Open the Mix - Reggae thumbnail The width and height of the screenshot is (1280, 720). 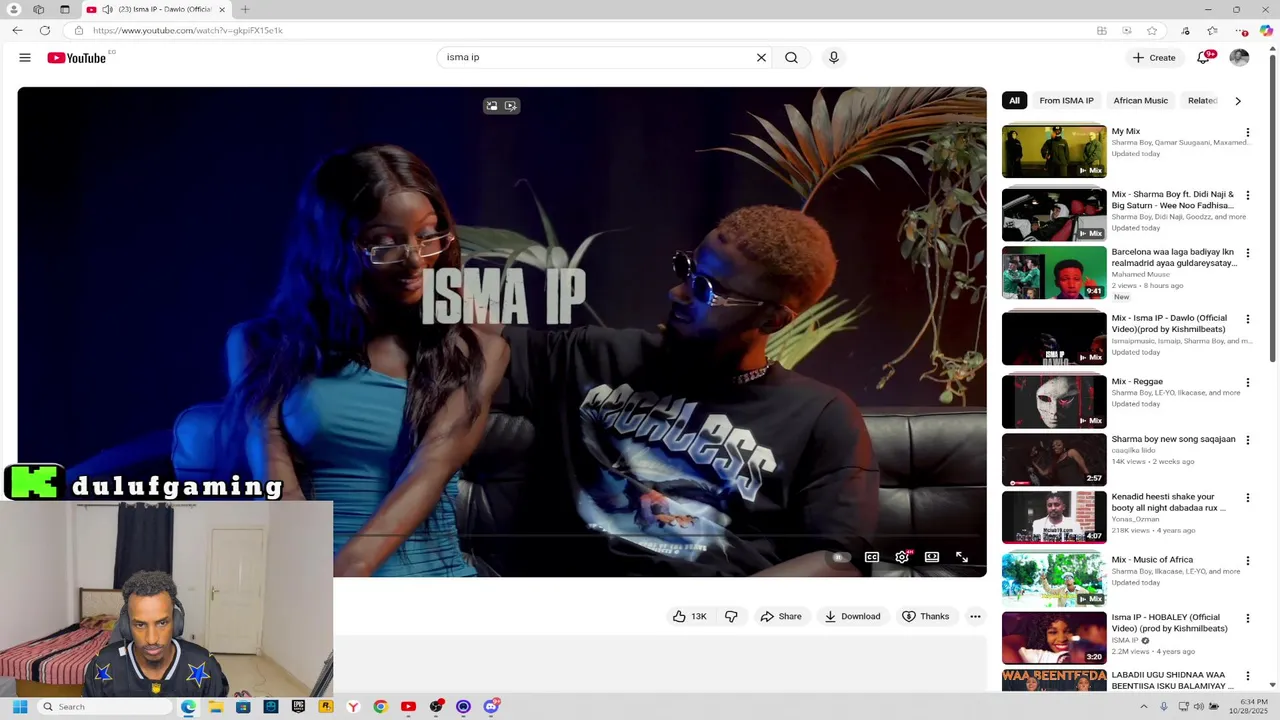pyautogui.click(x=1054, y=401)
